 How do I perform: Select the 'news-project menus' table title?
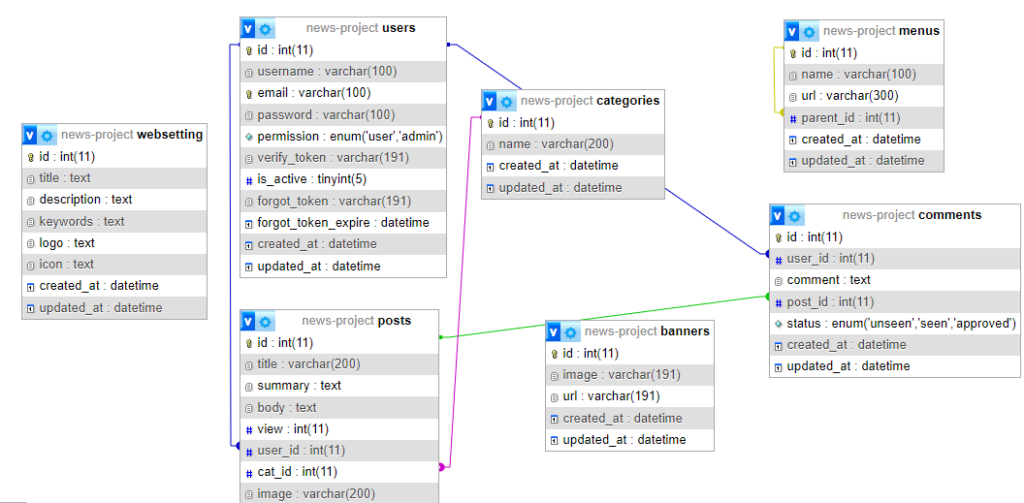click(881, 31)
